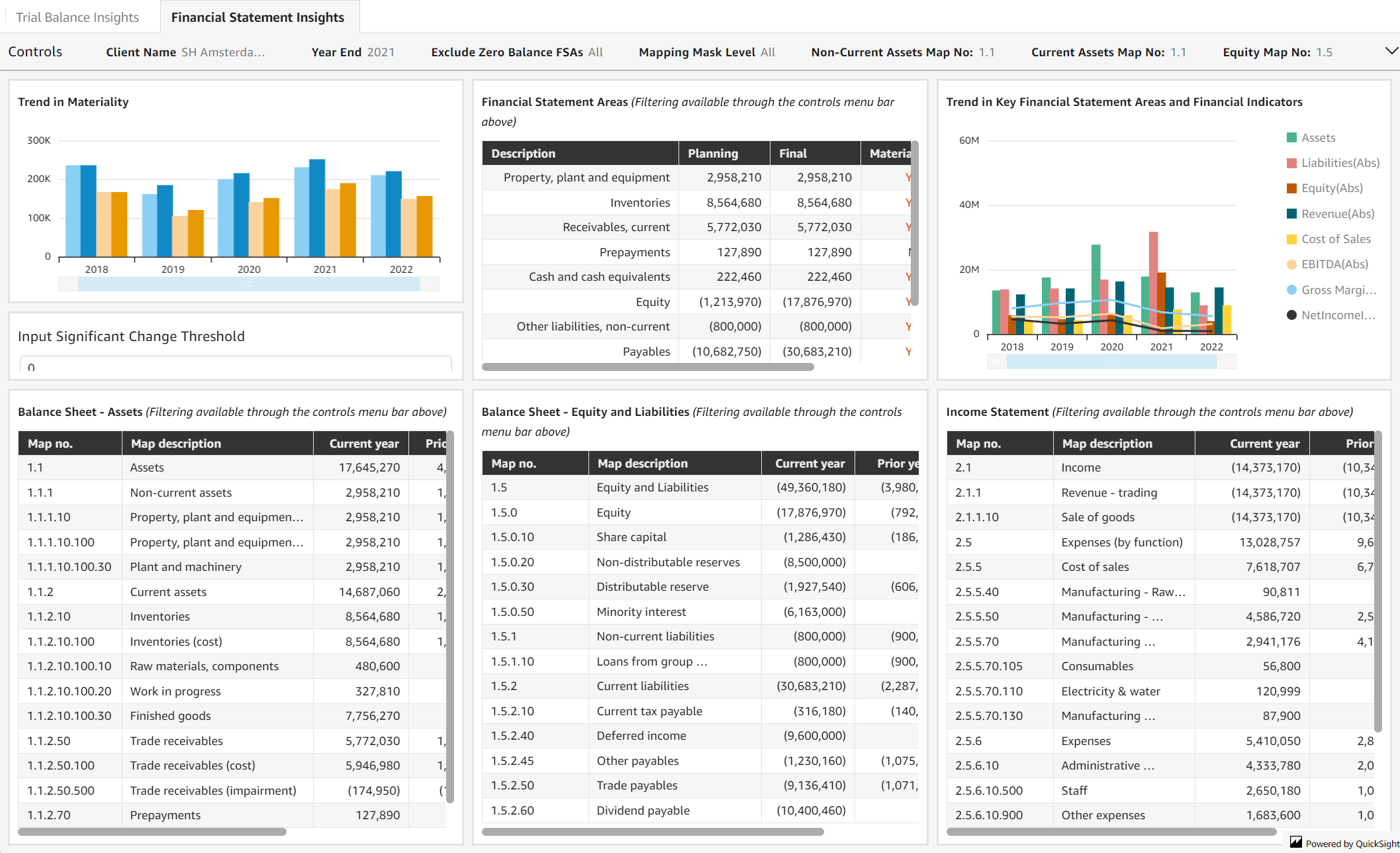Click the Gross Margin legend marker
The width and height of the screenshot is (1400, 853).
(x=1291, y=289)
